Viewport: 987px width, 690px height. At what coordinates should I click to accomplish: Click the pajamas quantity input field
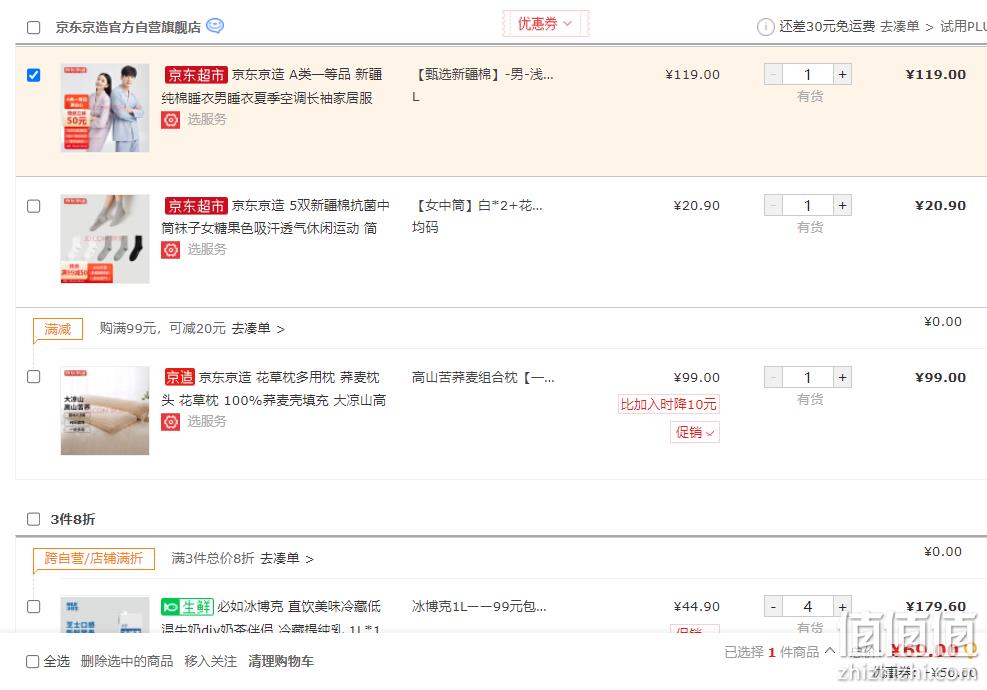click(808, 74)
